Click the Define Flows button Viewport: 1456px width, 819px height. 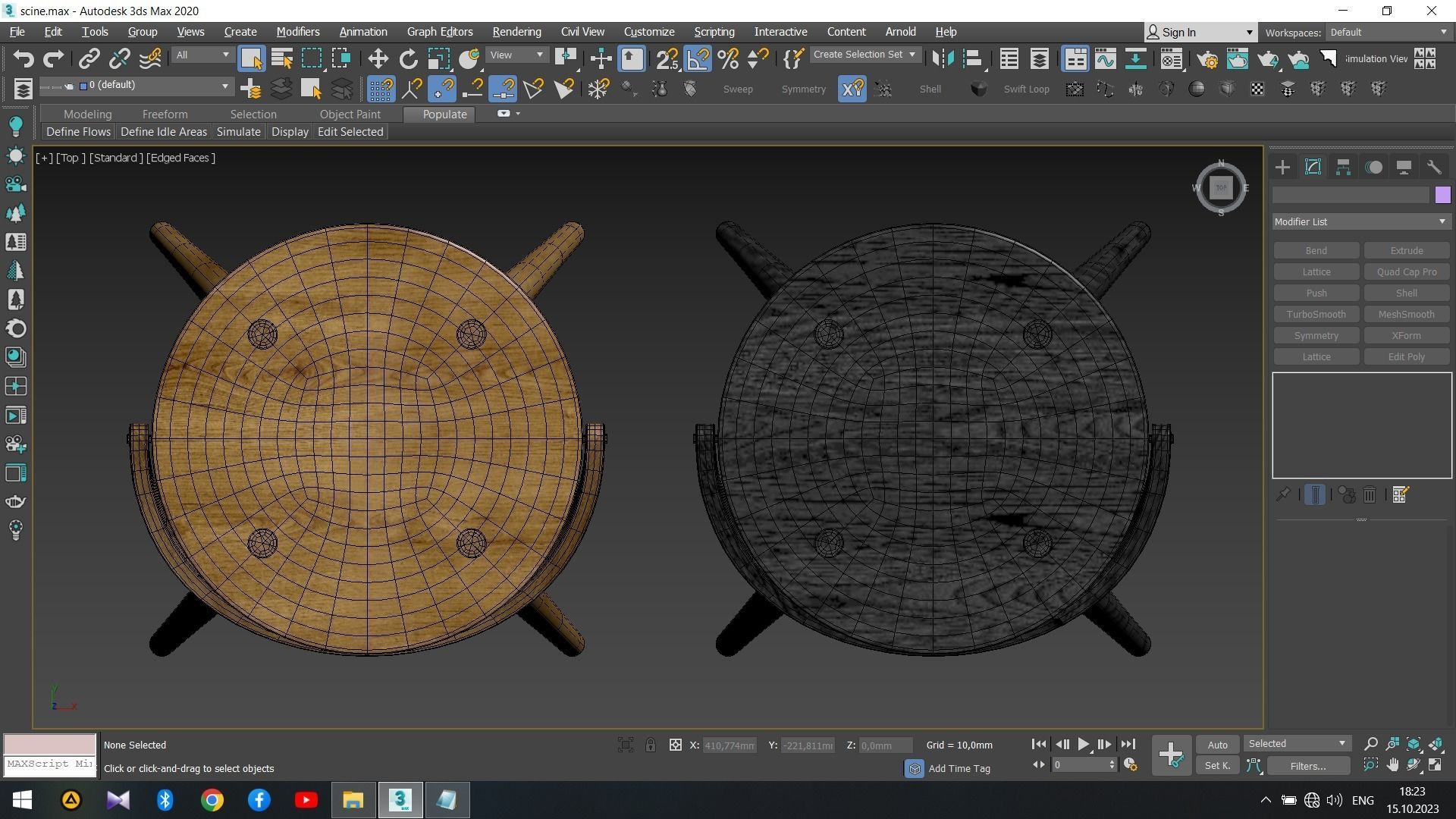78,131
